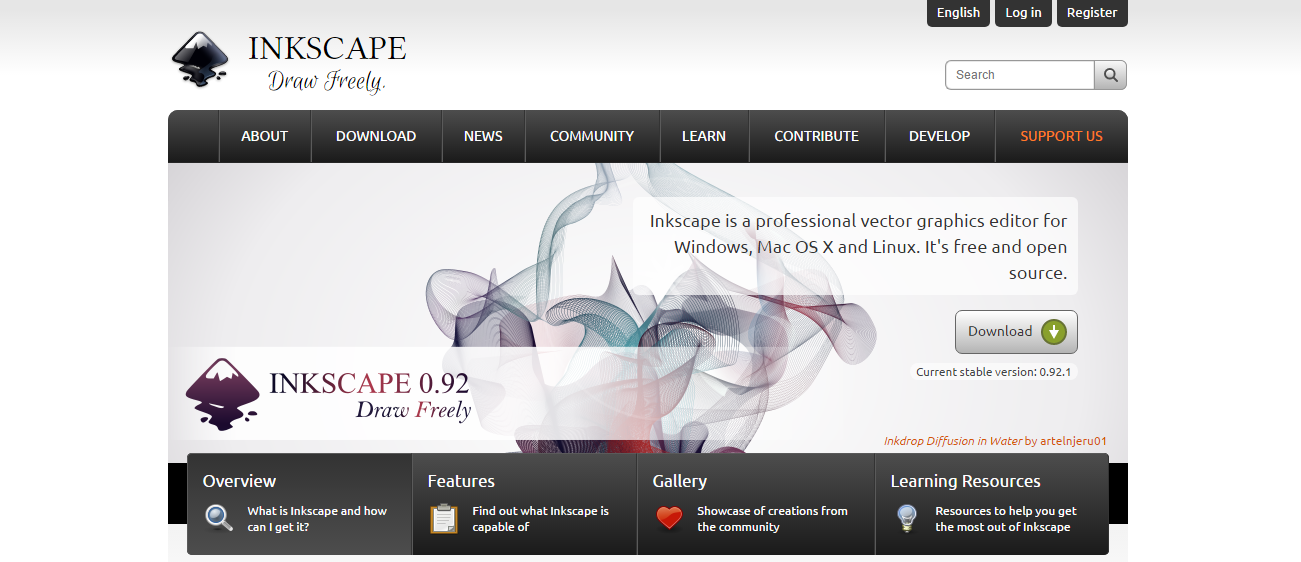Click 'Resources to help you get the most out of Inkscape'

[x=1006, y=519]
